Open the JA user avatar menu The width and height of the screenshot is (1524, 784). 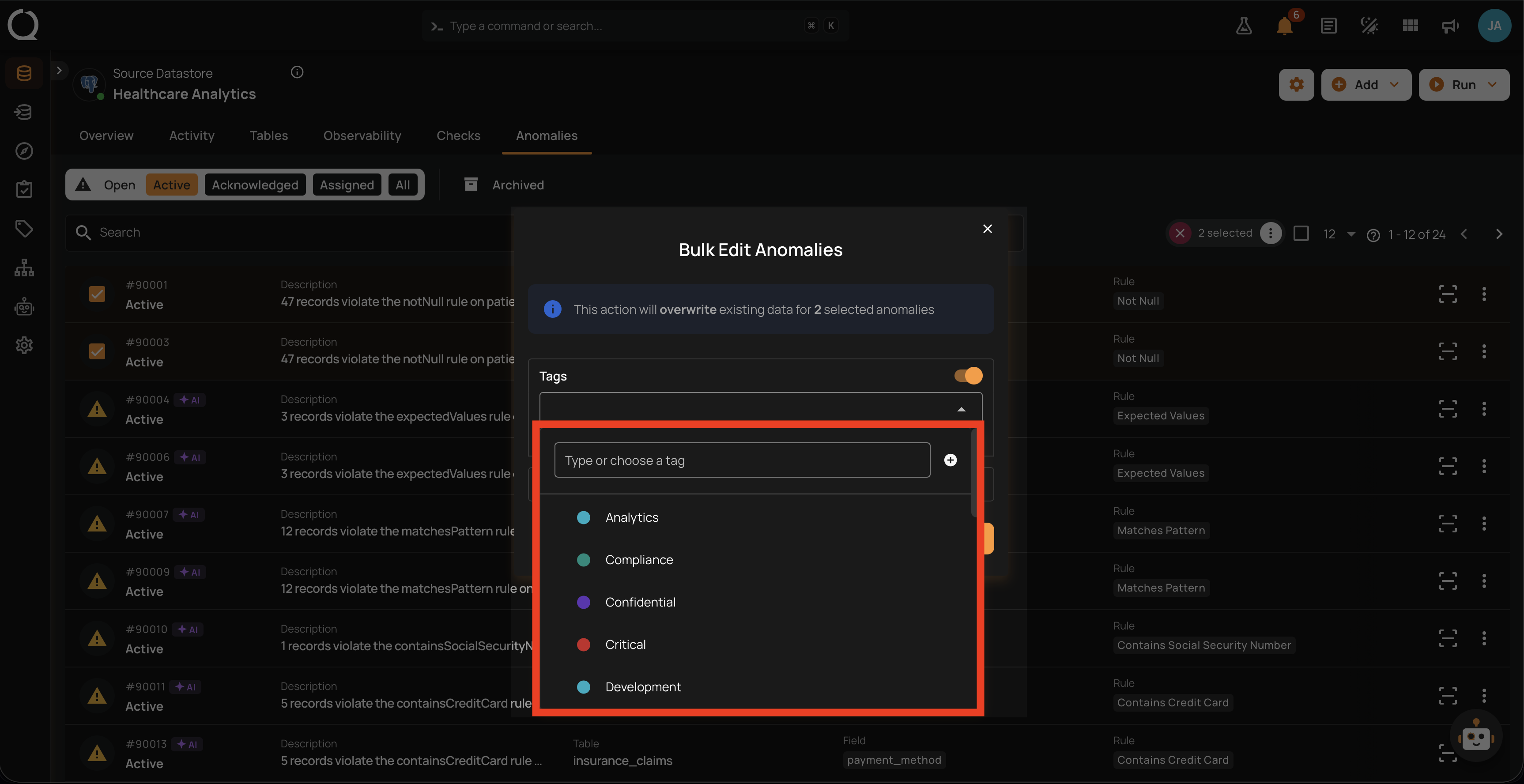(1494, 26)
